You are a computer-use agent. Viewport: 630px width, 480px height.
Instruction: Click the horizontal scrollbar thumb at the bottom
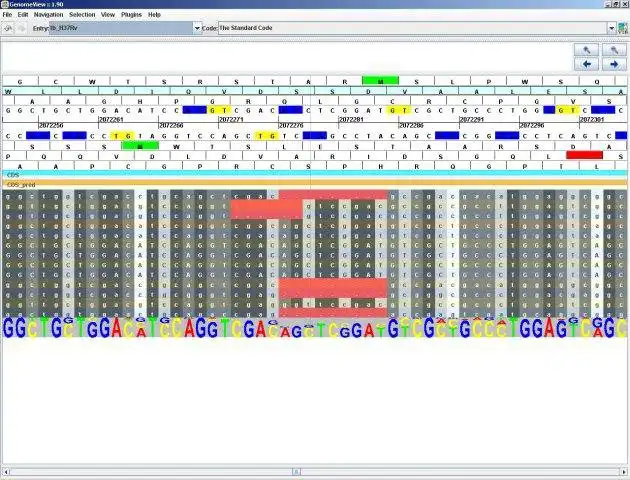(296, 472)
